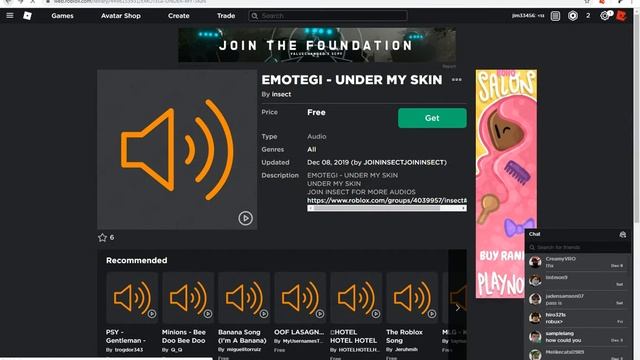Open creator miguelitorruiz link
Image resolution: width=640 pixels, height=360 pixels.
(x=244, y=350)
